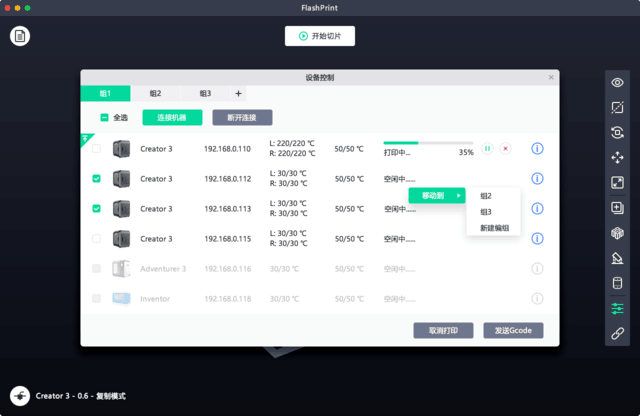Check the box for printer 192.168.0.110
The height and width of the screenshot is (416, 640).
(96, 149)
